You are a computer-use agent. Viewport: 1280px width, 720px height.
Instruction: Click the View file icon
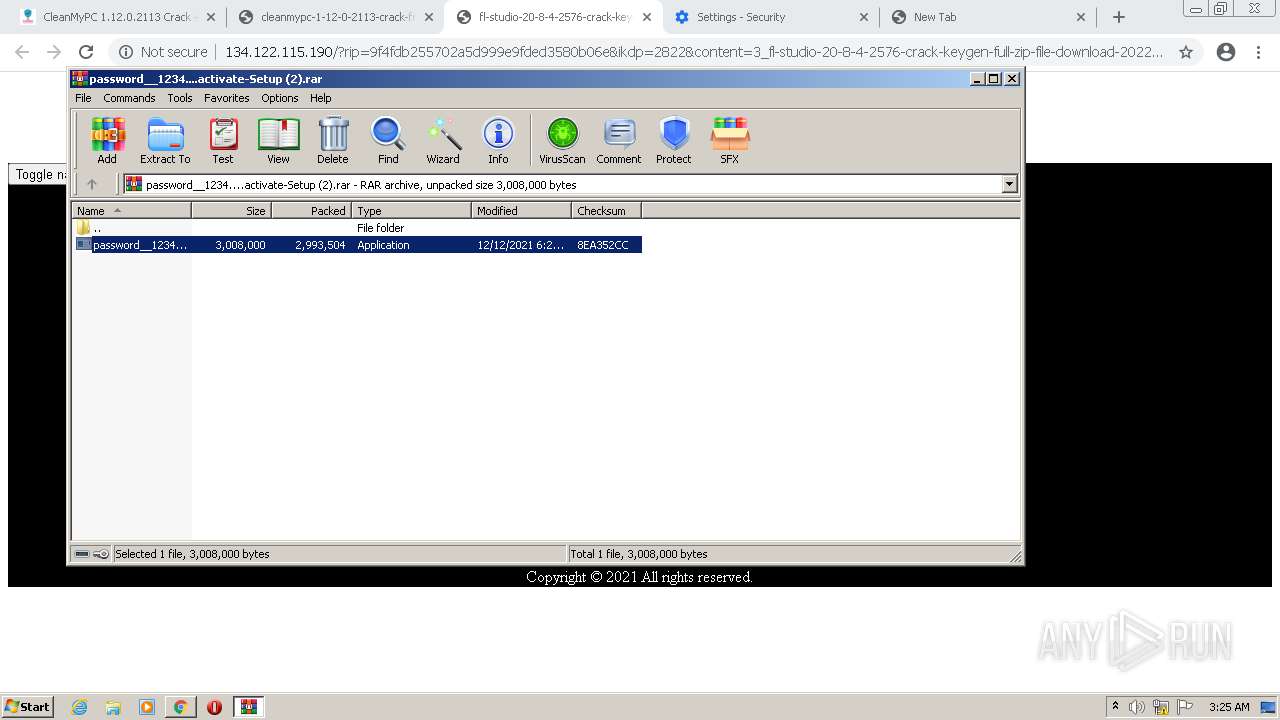(278, 141)
